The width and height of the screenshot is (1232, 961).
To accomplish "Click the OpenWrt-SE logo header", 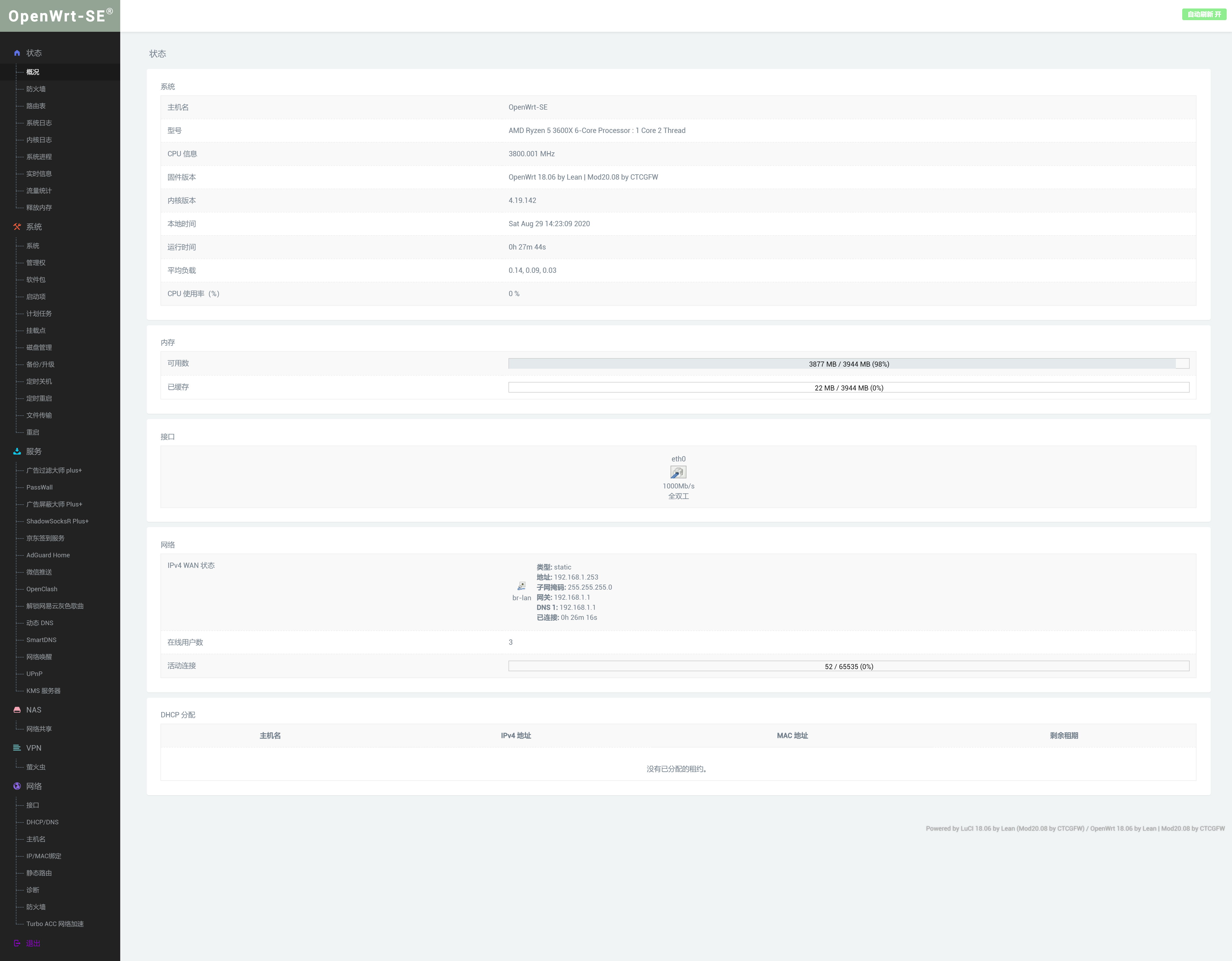I will [60, 16].
